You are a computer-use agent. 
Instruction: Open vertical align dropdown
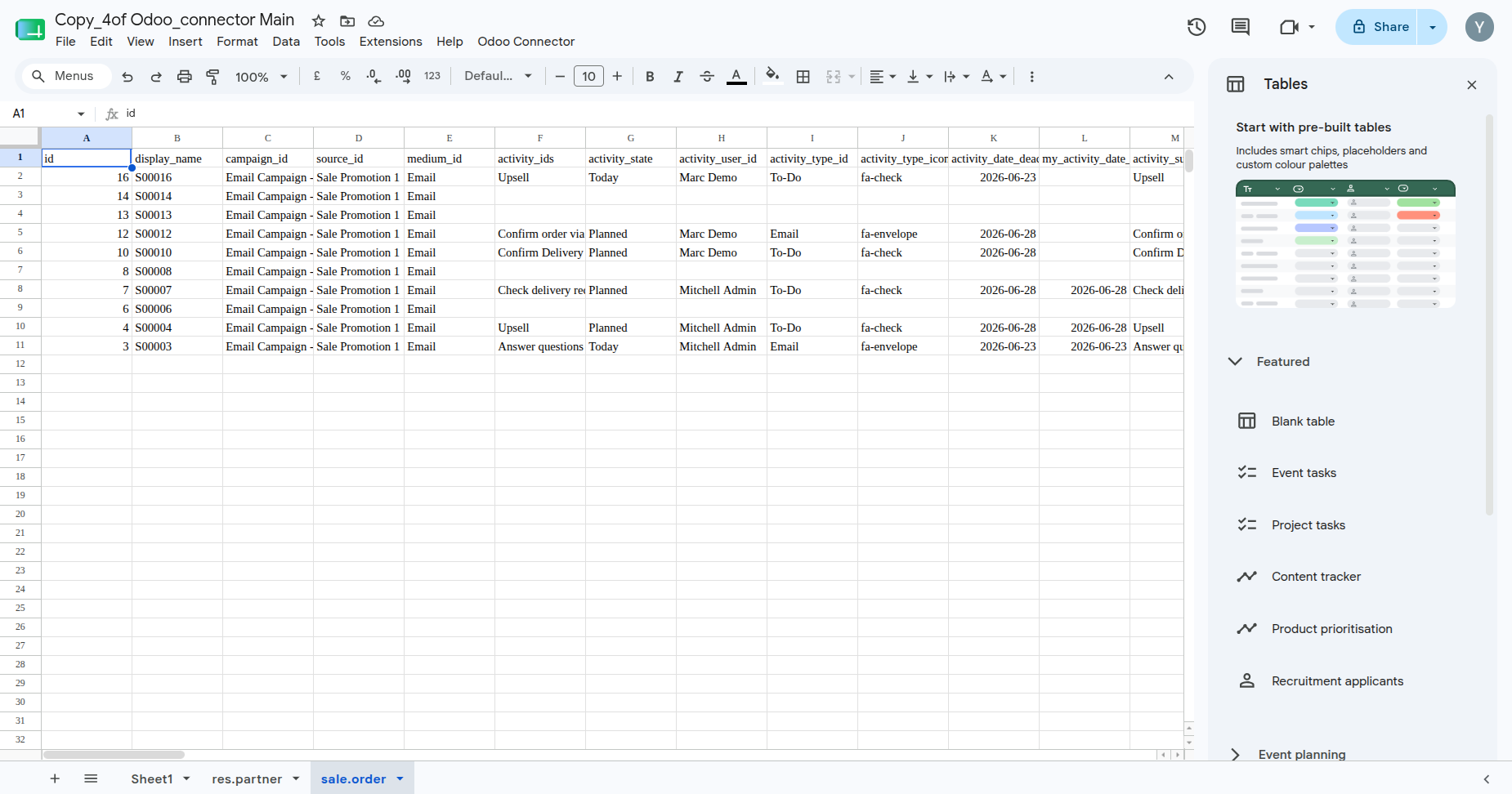coord(919,76)
